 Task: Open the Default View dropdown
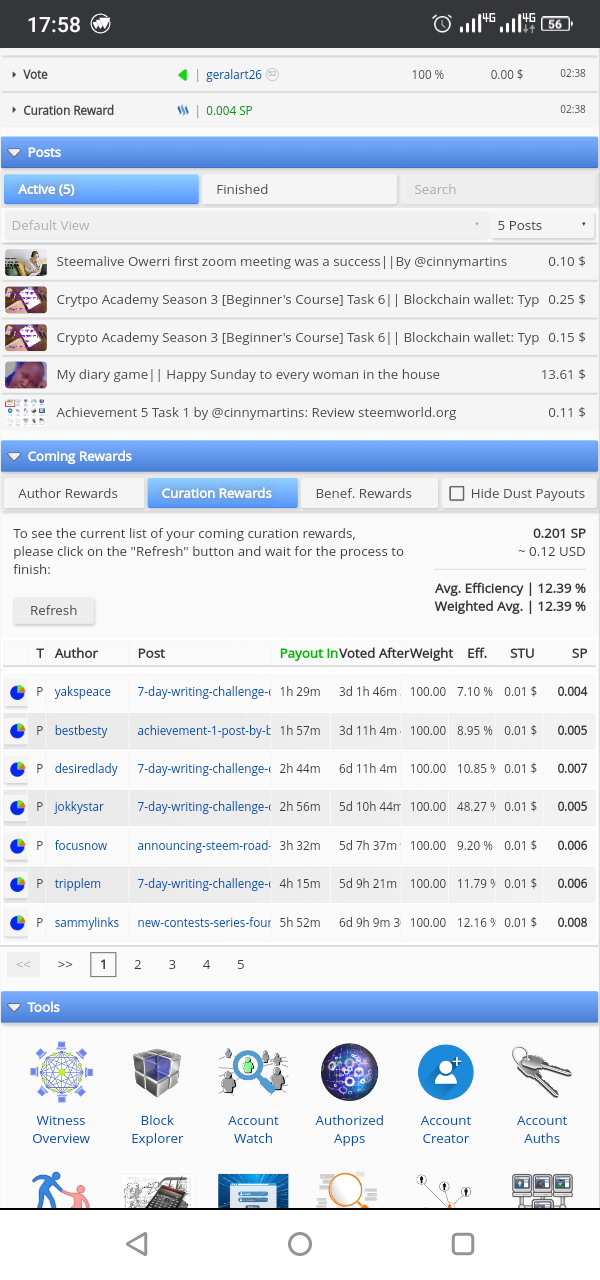pyautogui.click(x=245, y=225)
